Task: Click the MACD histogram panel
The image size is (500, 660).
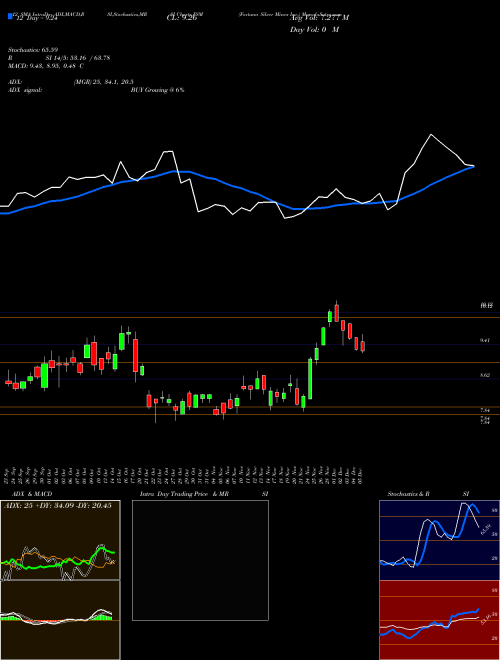Action: pyautogui.click(x=60, y=620)
